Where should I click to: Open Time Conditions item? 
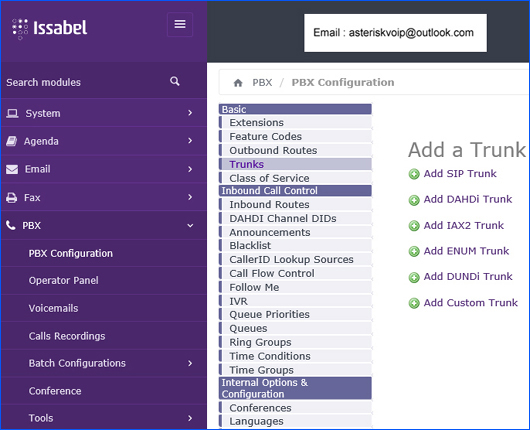coord(295,356)
